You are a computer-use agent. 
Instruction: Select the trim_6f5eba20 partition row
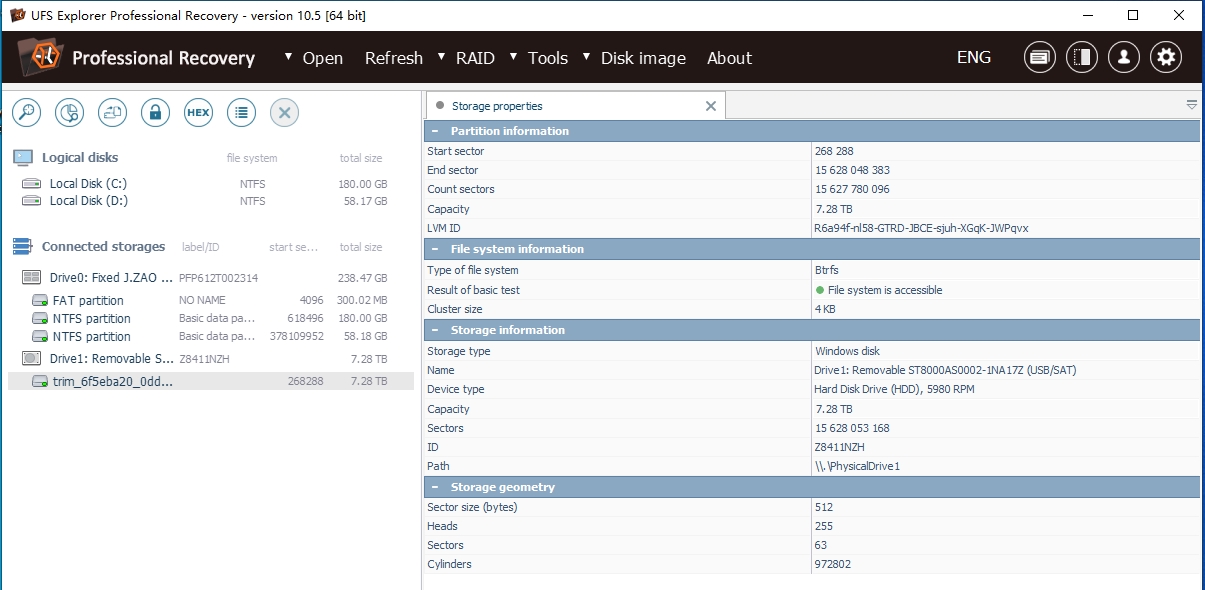coord(211,381)
